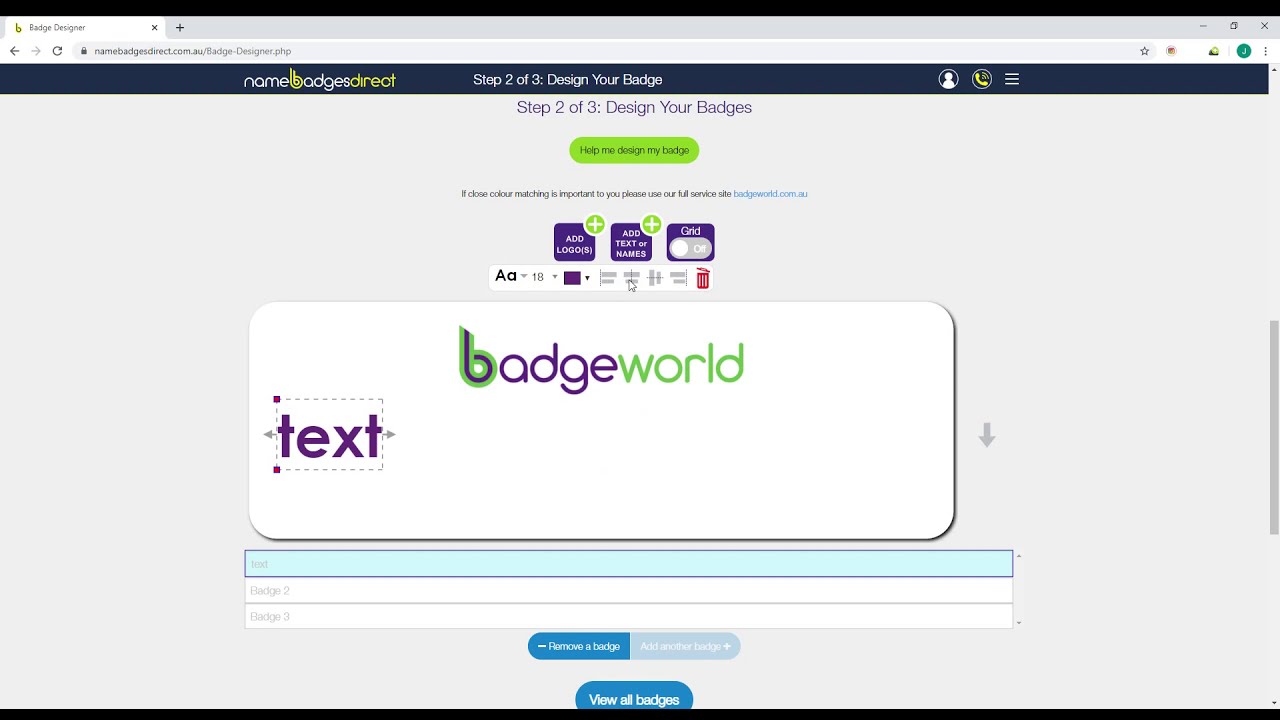Viewport: 1280px width, 720px height.
Task: Click the Add Logo(s) button
Action: (574, 242)
